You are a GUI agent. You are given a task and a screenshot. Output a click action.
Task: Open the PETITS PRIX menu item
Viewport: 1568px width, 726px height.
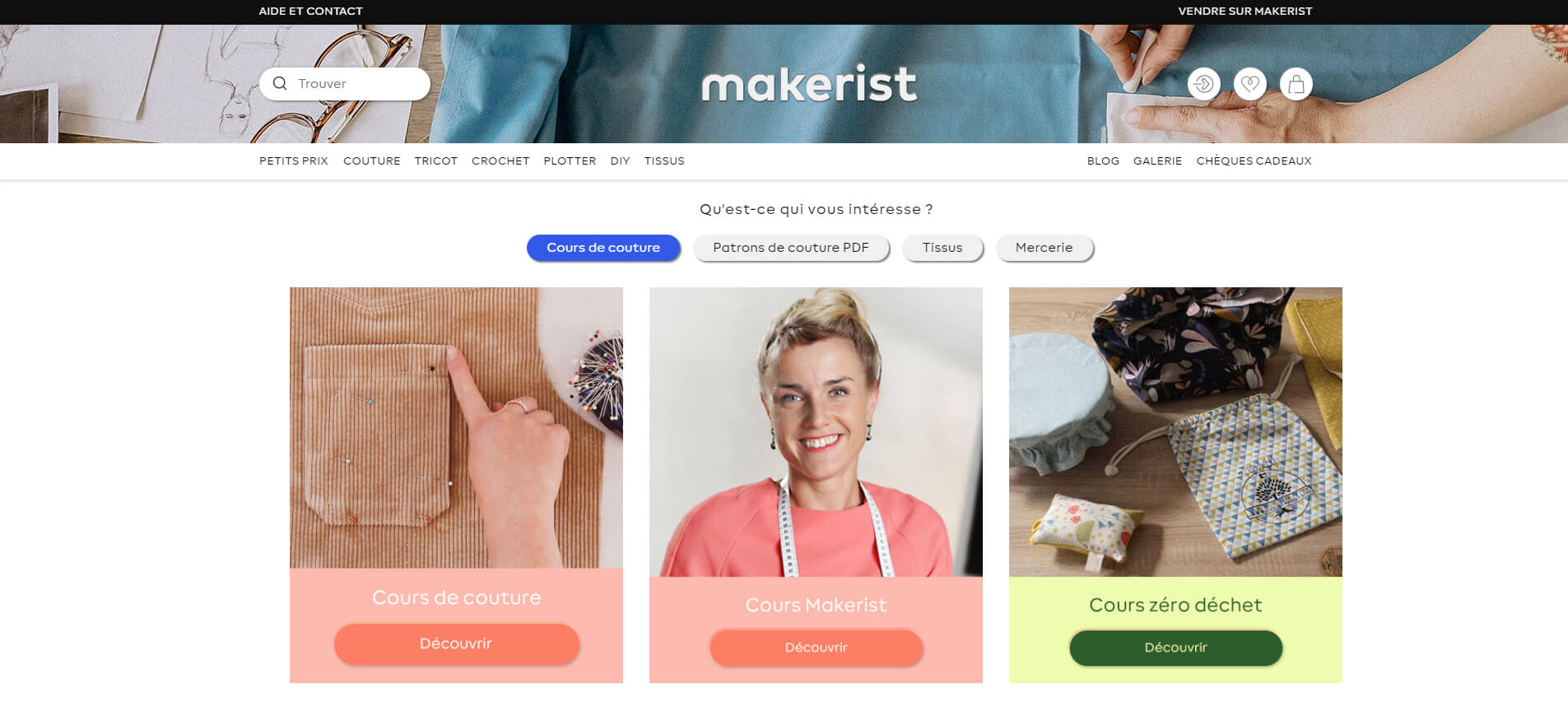pyautogui.click(x=293, y=161)
